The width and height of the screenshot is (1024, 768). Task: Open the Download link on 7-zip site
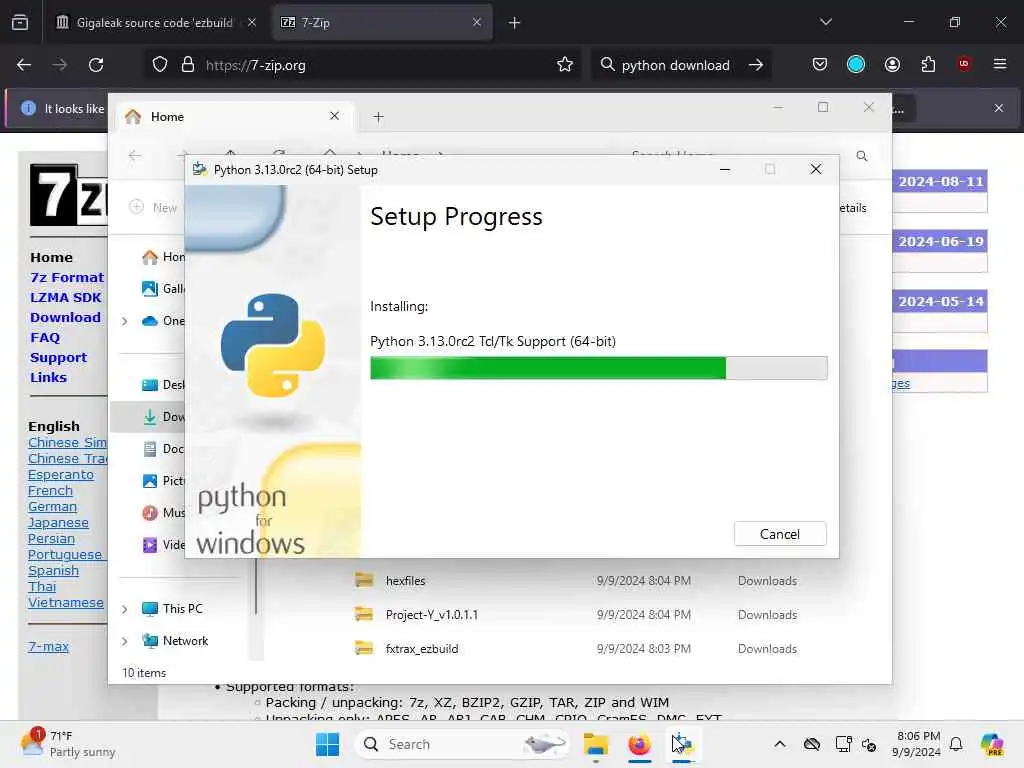(65, 317)
